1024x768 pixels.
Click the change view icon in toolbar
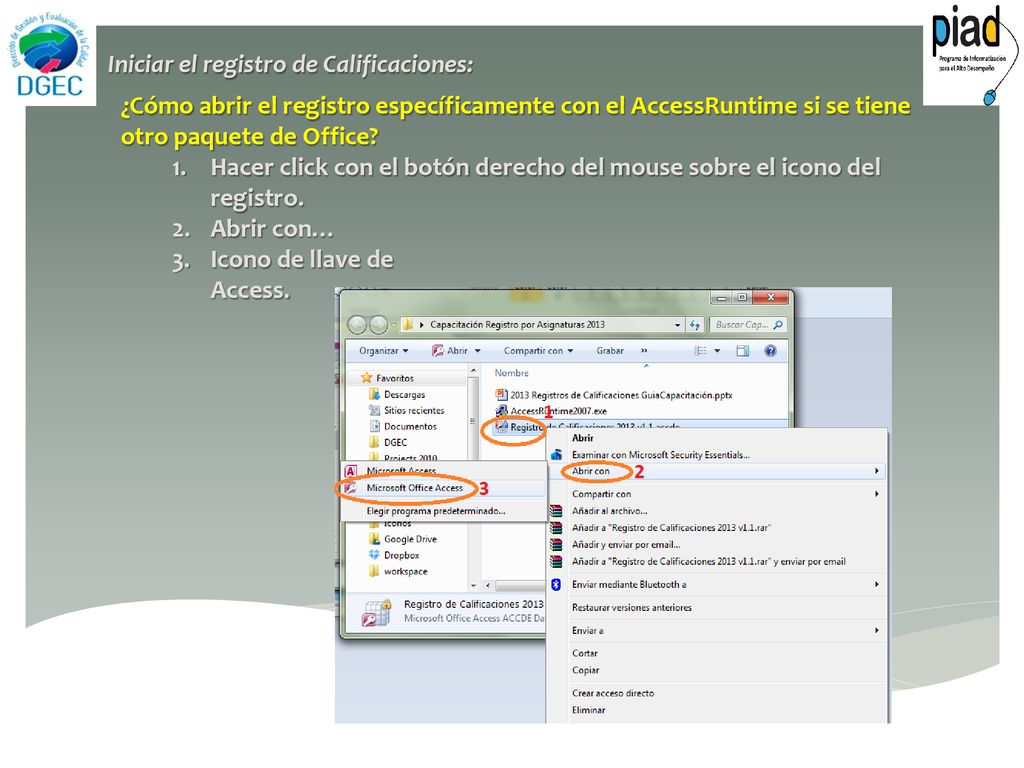(x=701, y=351)
